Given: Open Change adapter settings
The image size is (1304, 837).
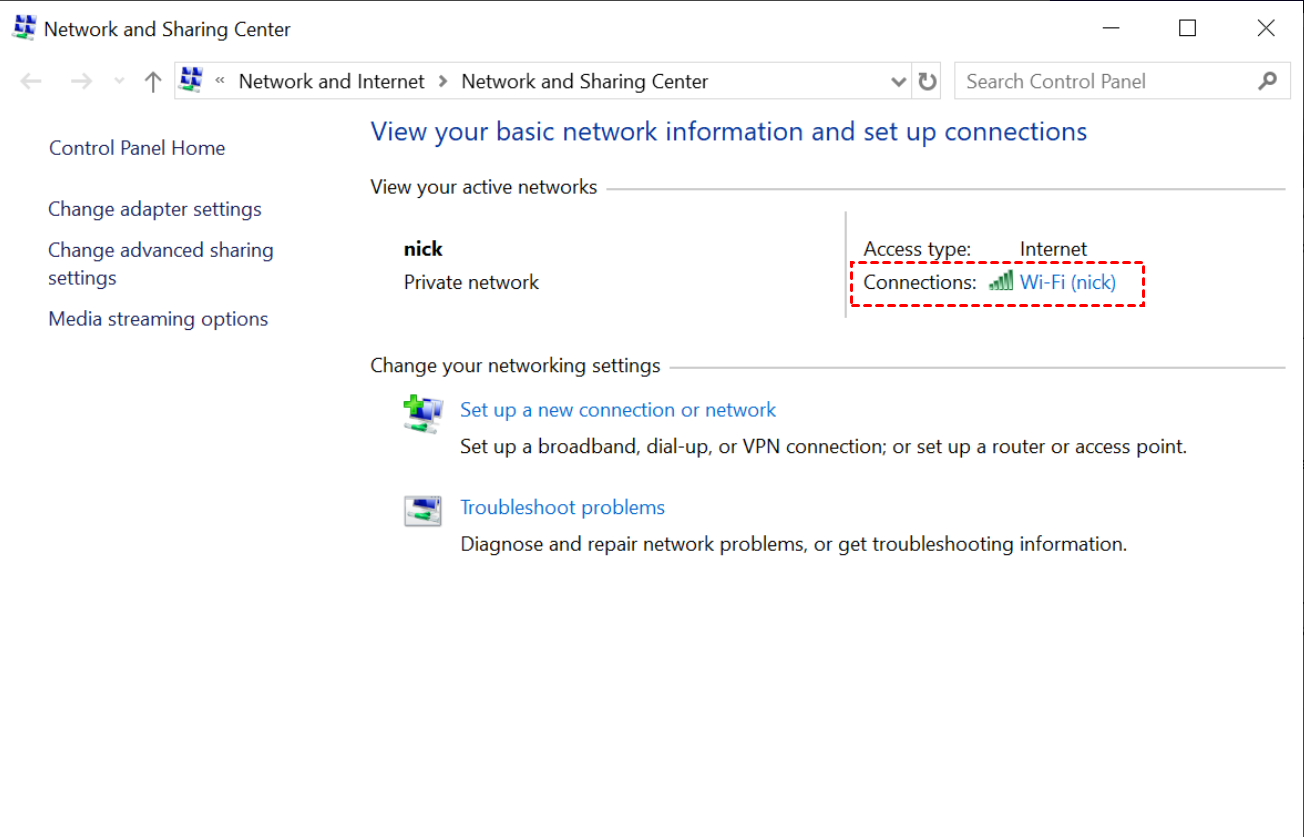Looking at the screenshot, I should (x=155, y=209).
